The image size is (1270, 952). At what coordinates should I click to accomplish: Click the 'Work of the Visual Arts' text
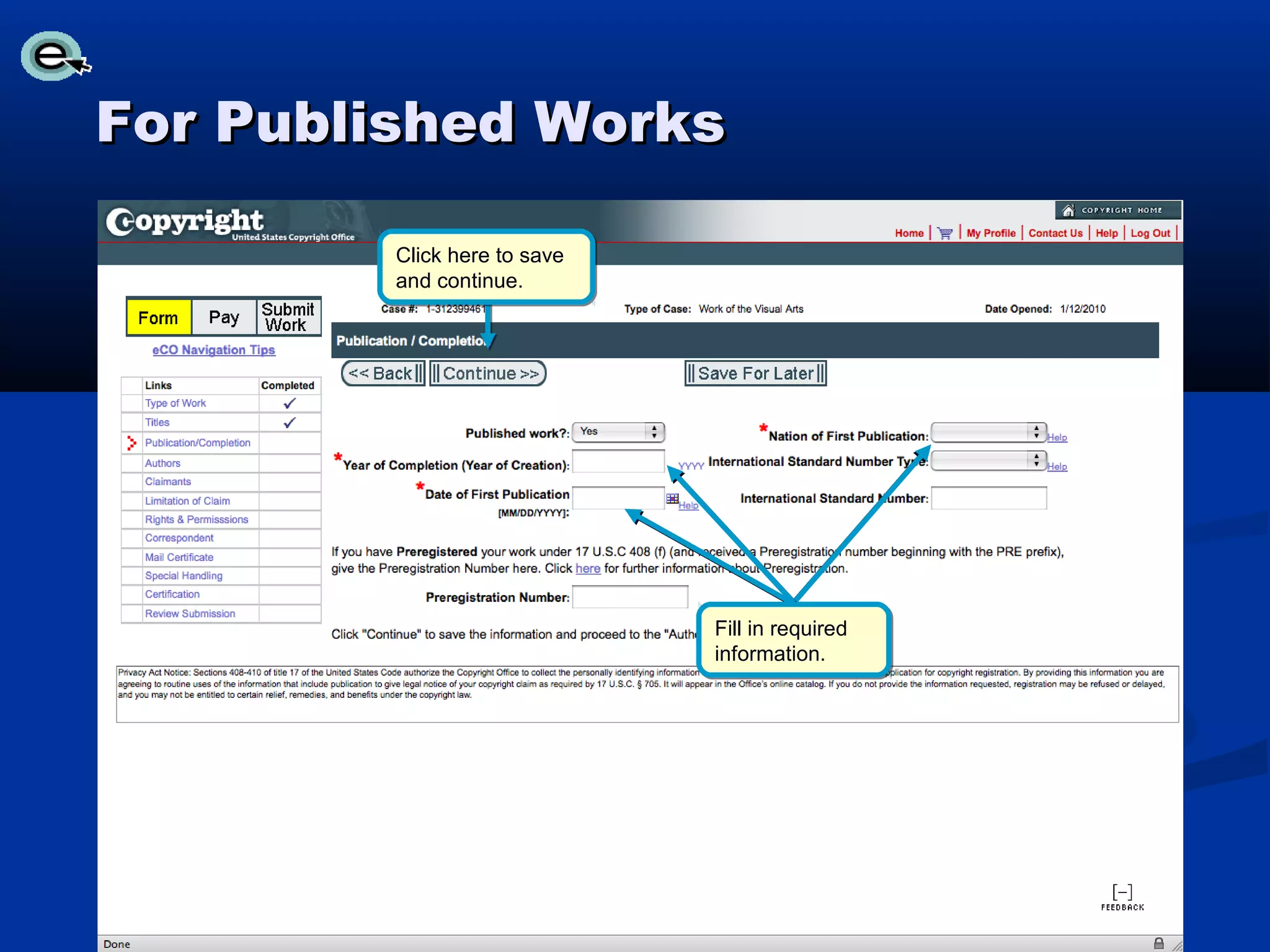pos(751,309)
